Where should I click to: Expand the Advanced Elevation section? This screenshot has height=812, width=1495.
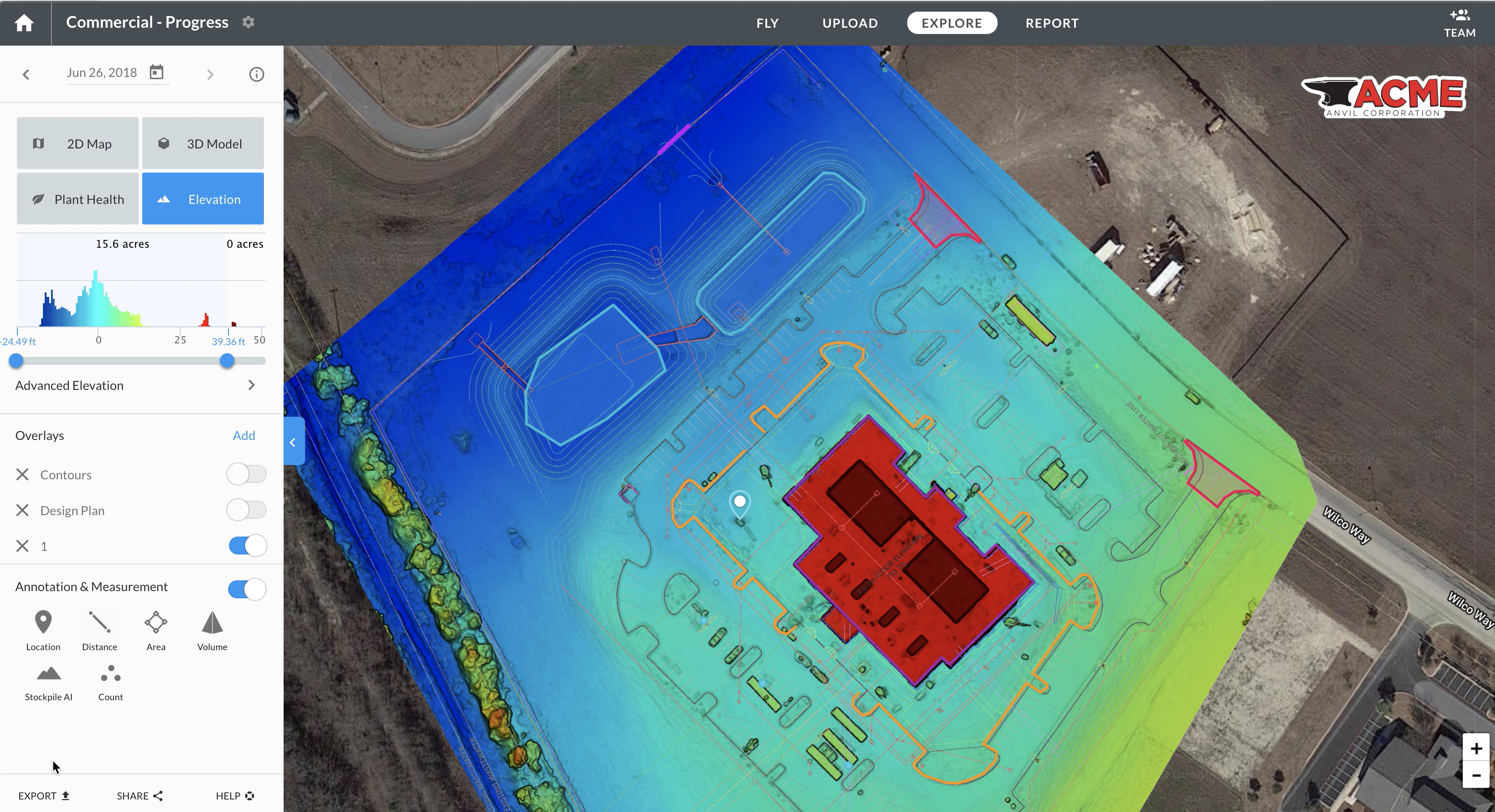(x=251, y=385)
